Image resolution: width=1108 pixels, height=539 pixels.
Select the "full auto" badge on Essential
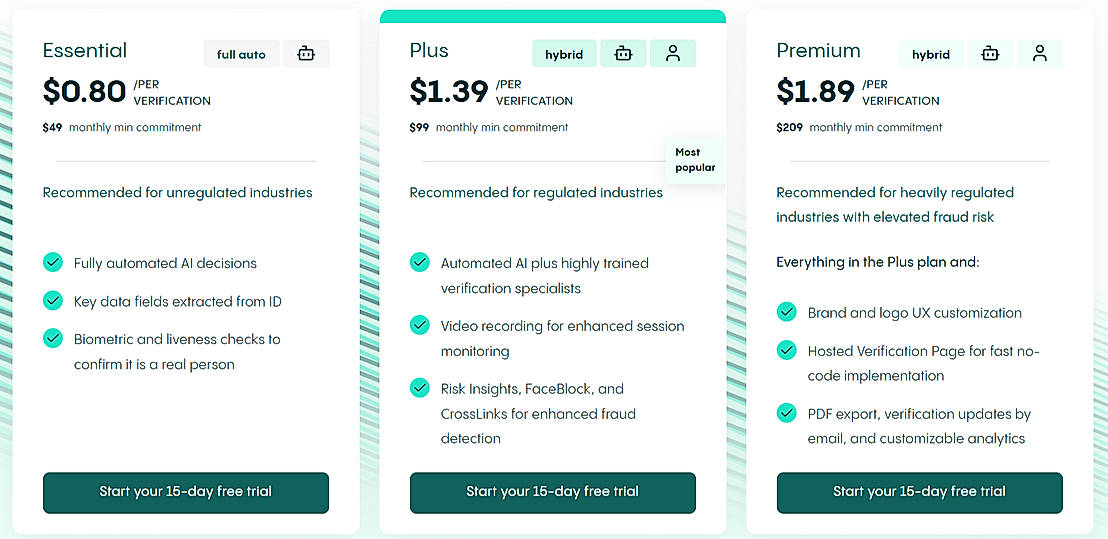241,54
